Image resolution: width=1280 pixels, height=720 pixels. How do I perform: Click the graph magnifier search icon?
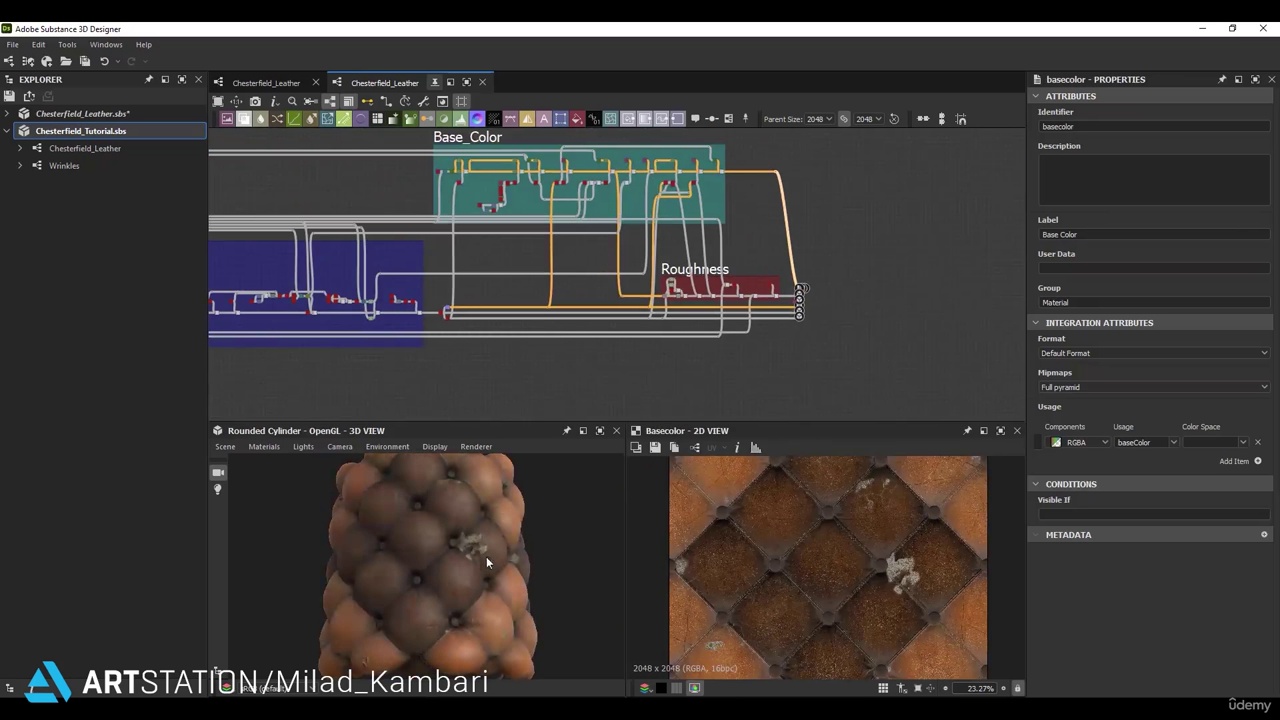click(292, 101)
